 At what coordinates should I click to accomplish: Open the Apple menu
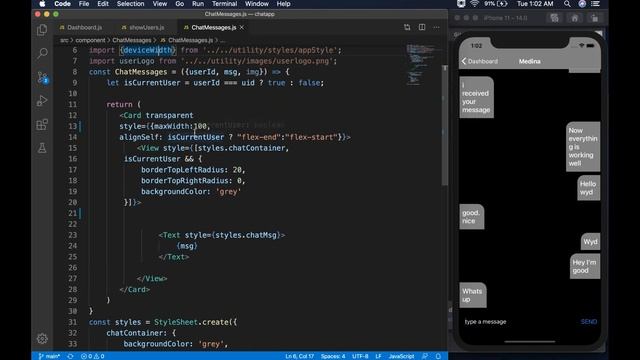(42, 4)
